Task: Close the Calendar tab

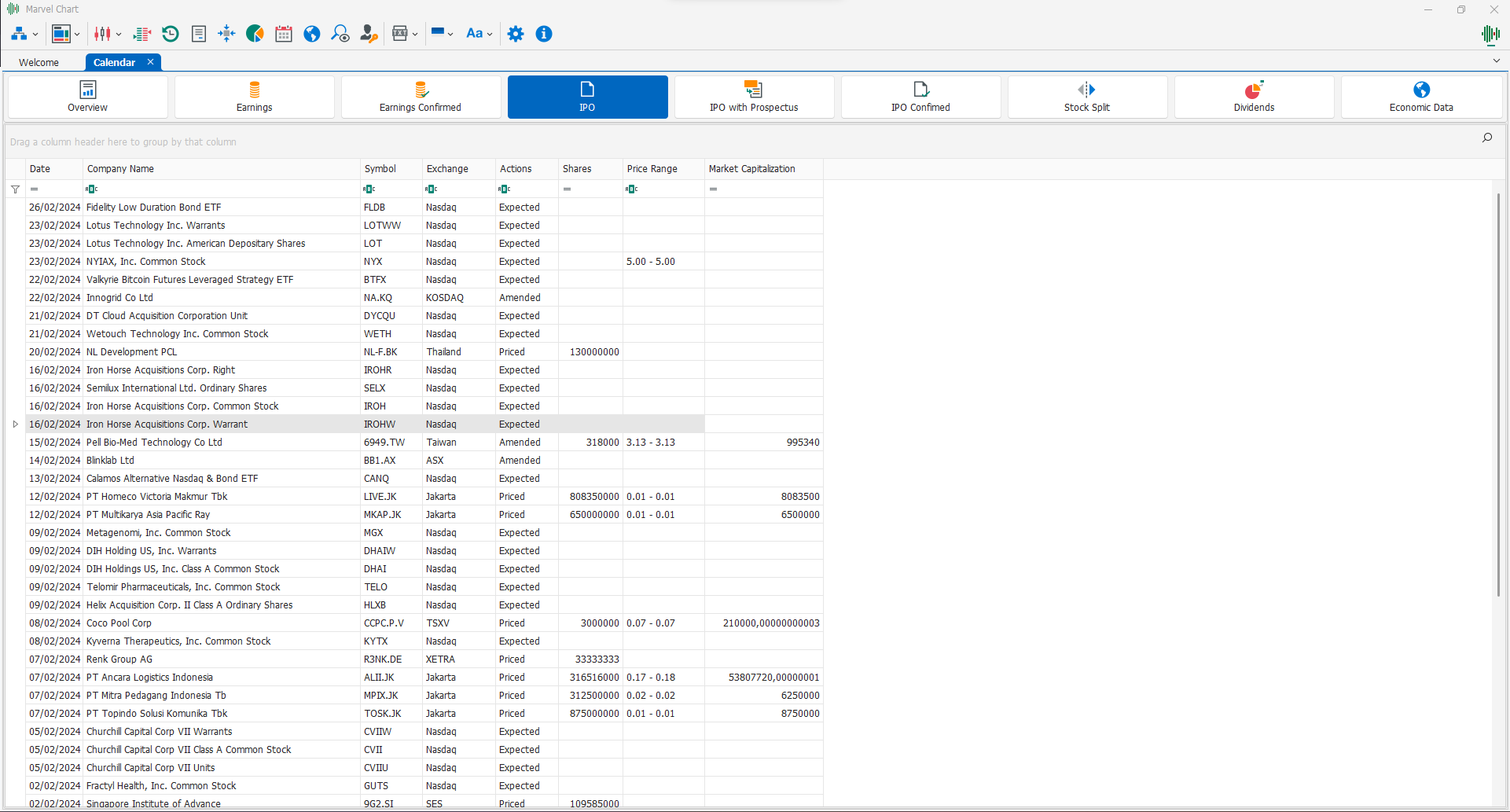Action: [x=150, y=62]
